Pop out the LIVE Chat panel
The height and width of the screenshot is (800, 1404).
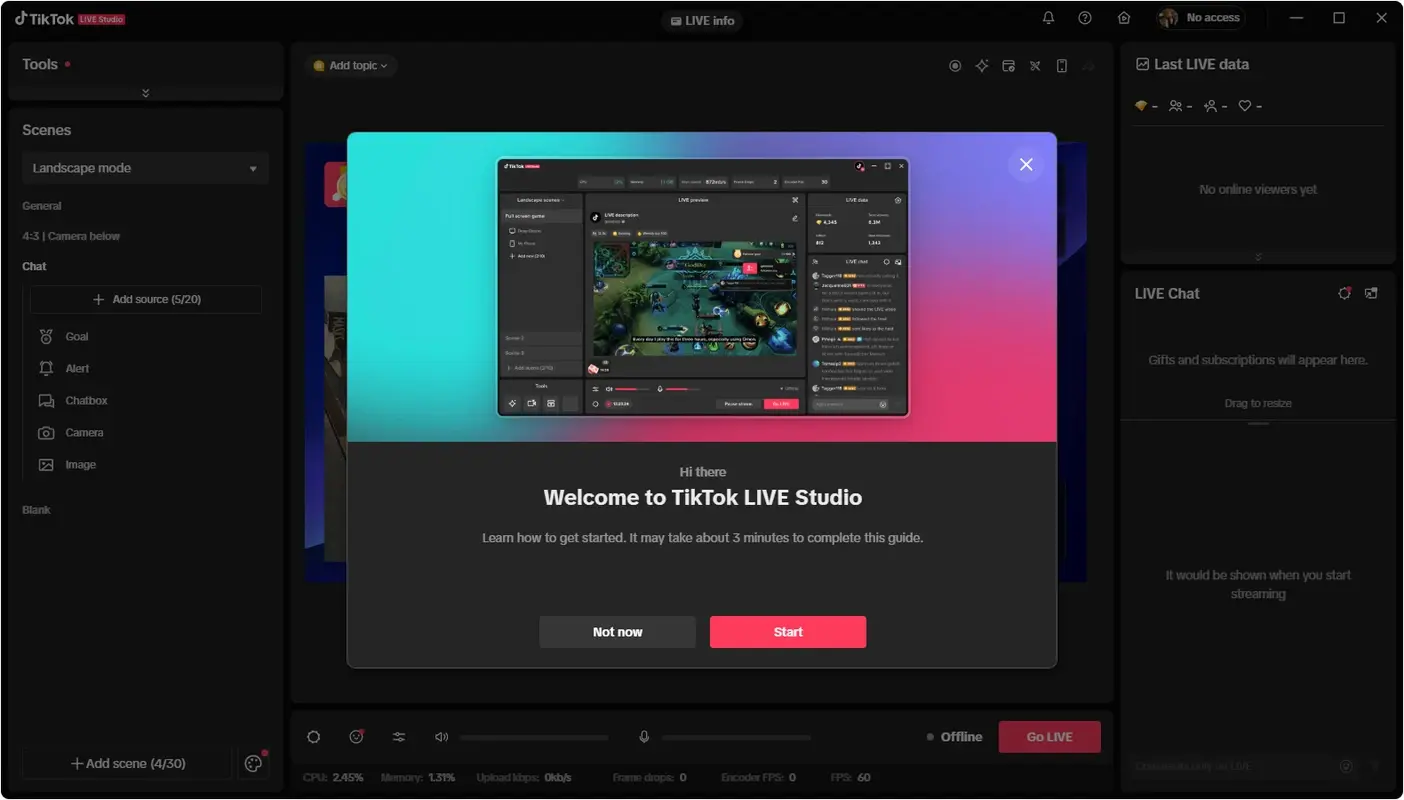[1371, 293]
